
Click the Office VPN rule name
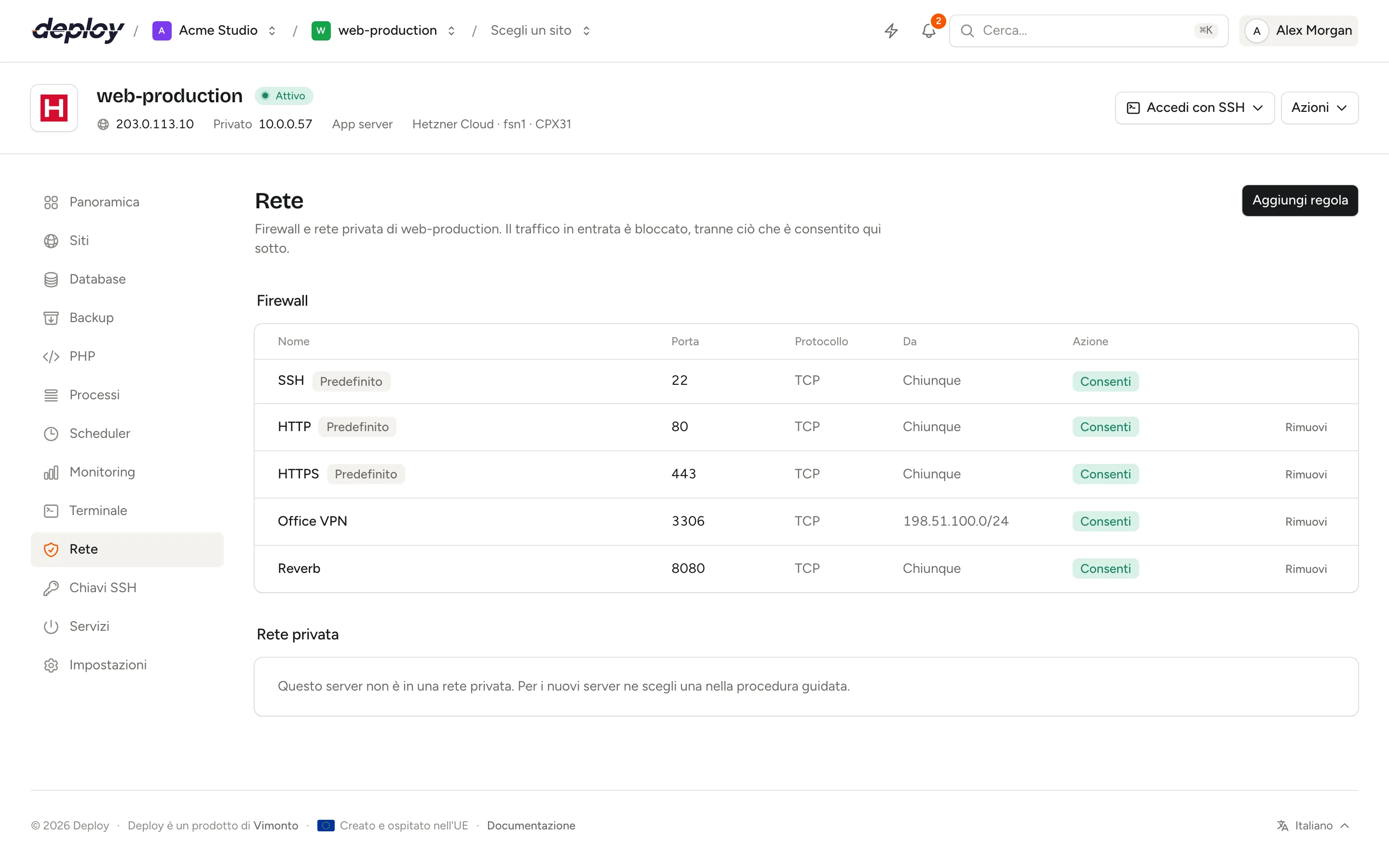pos(312,521)
